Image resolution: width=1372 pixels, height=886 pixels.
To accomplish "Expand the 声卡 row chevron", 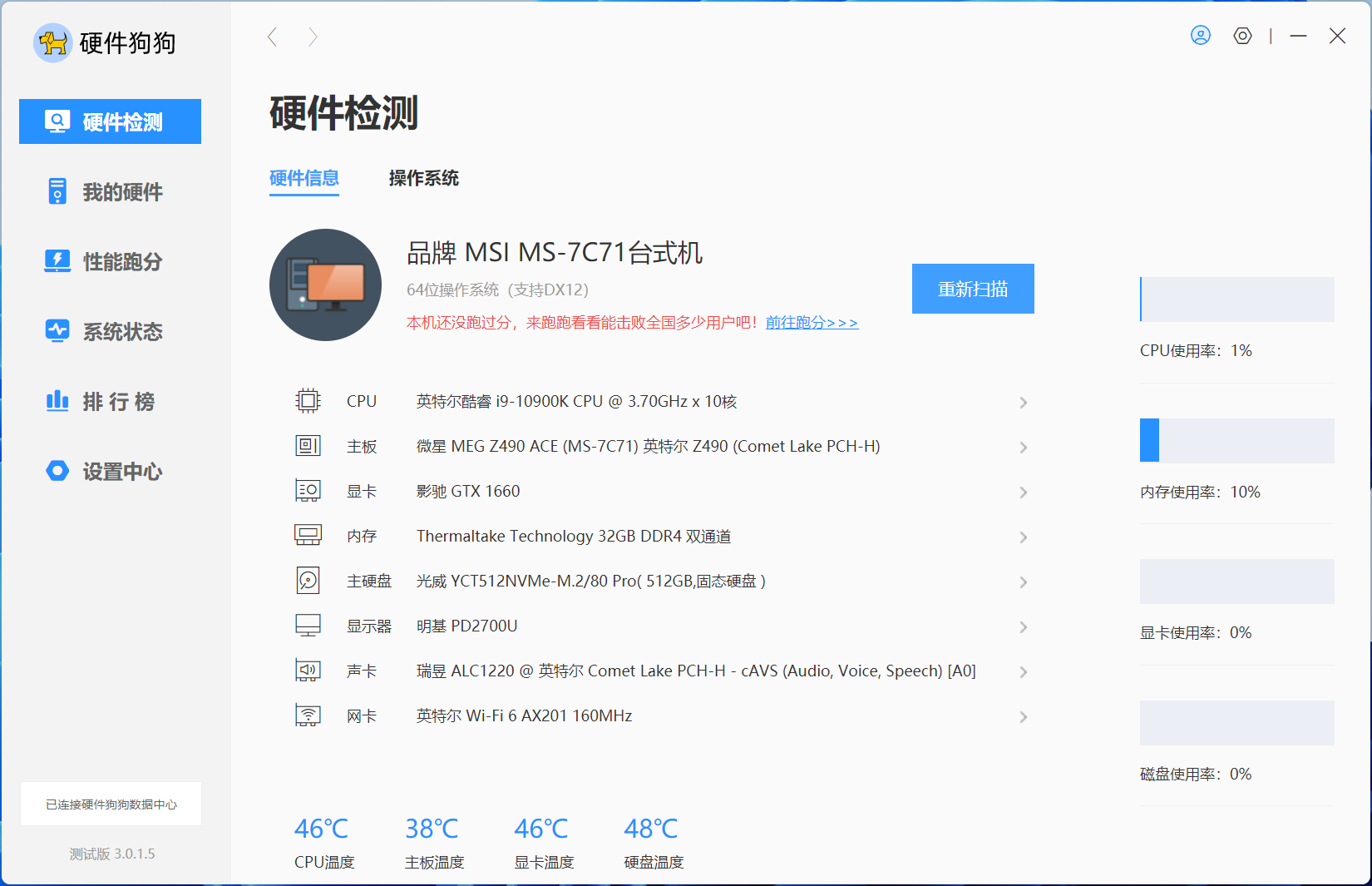I will [1024, 672].
